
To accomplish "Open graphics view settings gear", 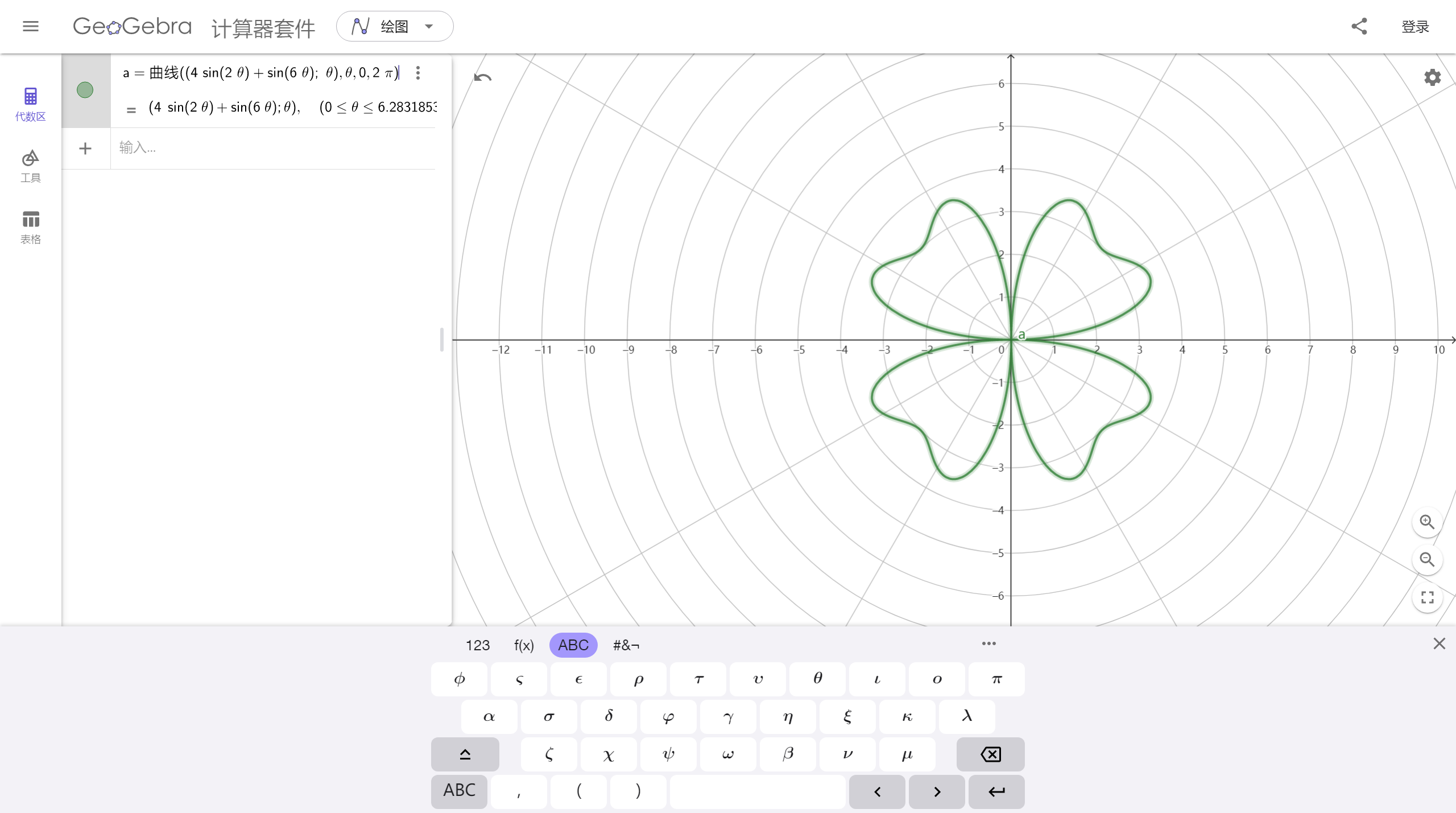I will tap(1432, 77).
